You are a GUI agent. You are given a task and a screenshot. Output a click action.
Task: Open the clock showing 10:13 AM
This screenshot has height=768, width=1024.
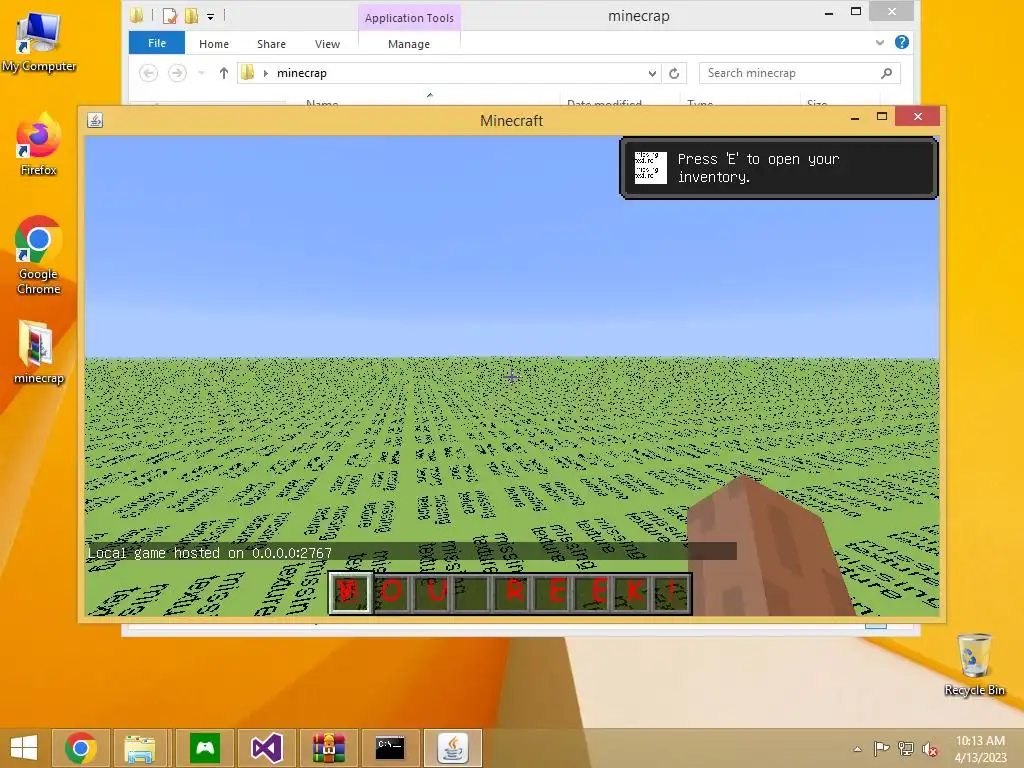[x=980, y=749]
